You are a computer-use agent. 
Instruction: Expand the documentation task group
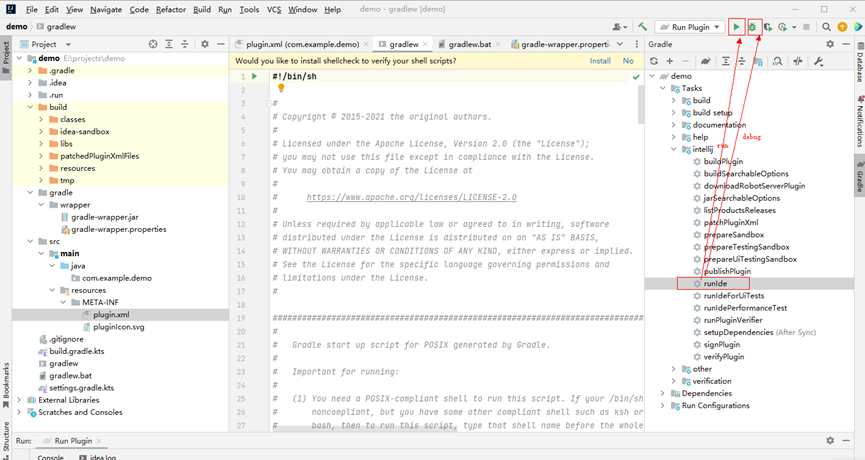(x=674, y=125)
